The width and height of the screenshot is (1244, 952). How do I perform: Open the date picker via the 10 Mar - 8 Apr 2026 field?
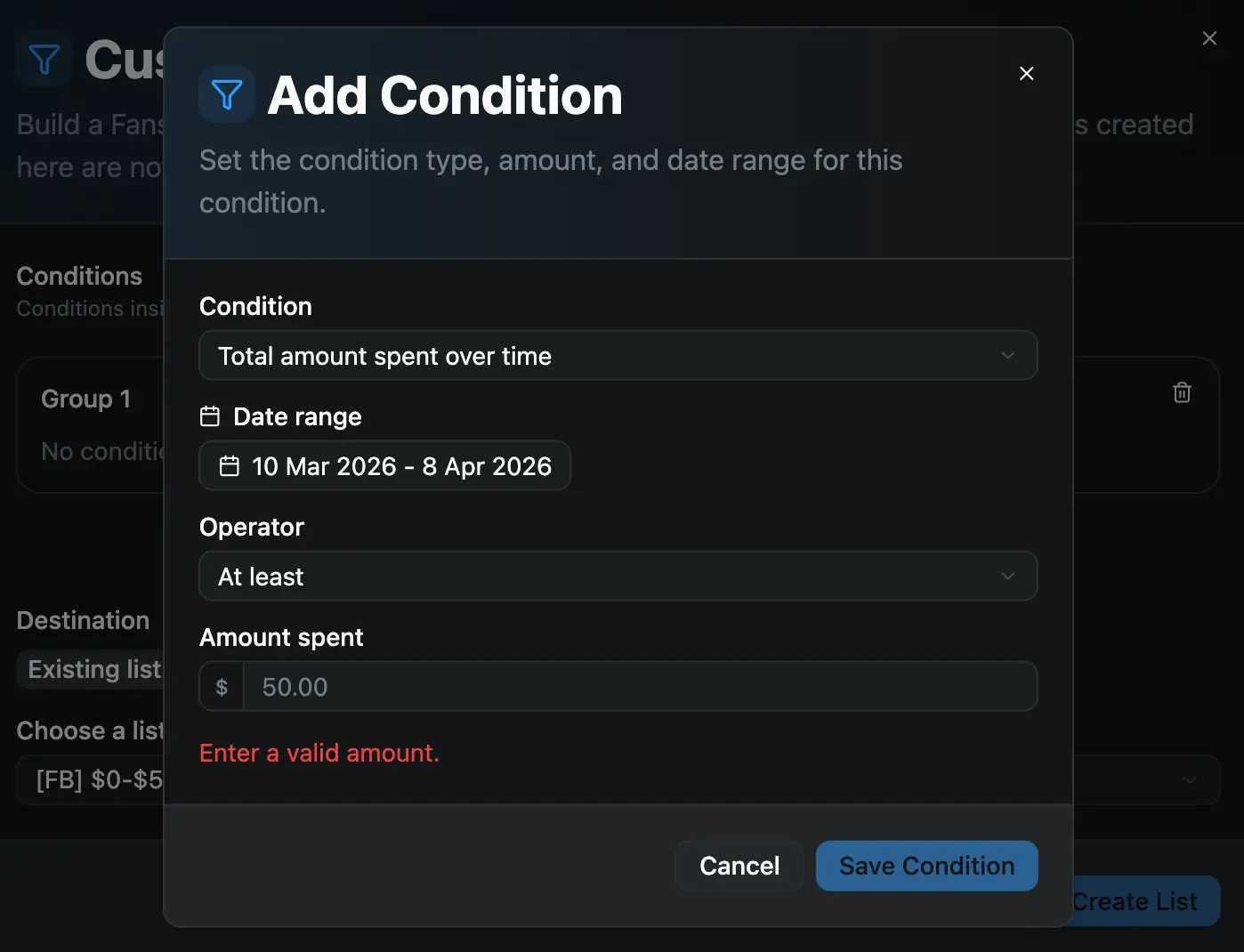pyautogui.click(x=384, y=465)
